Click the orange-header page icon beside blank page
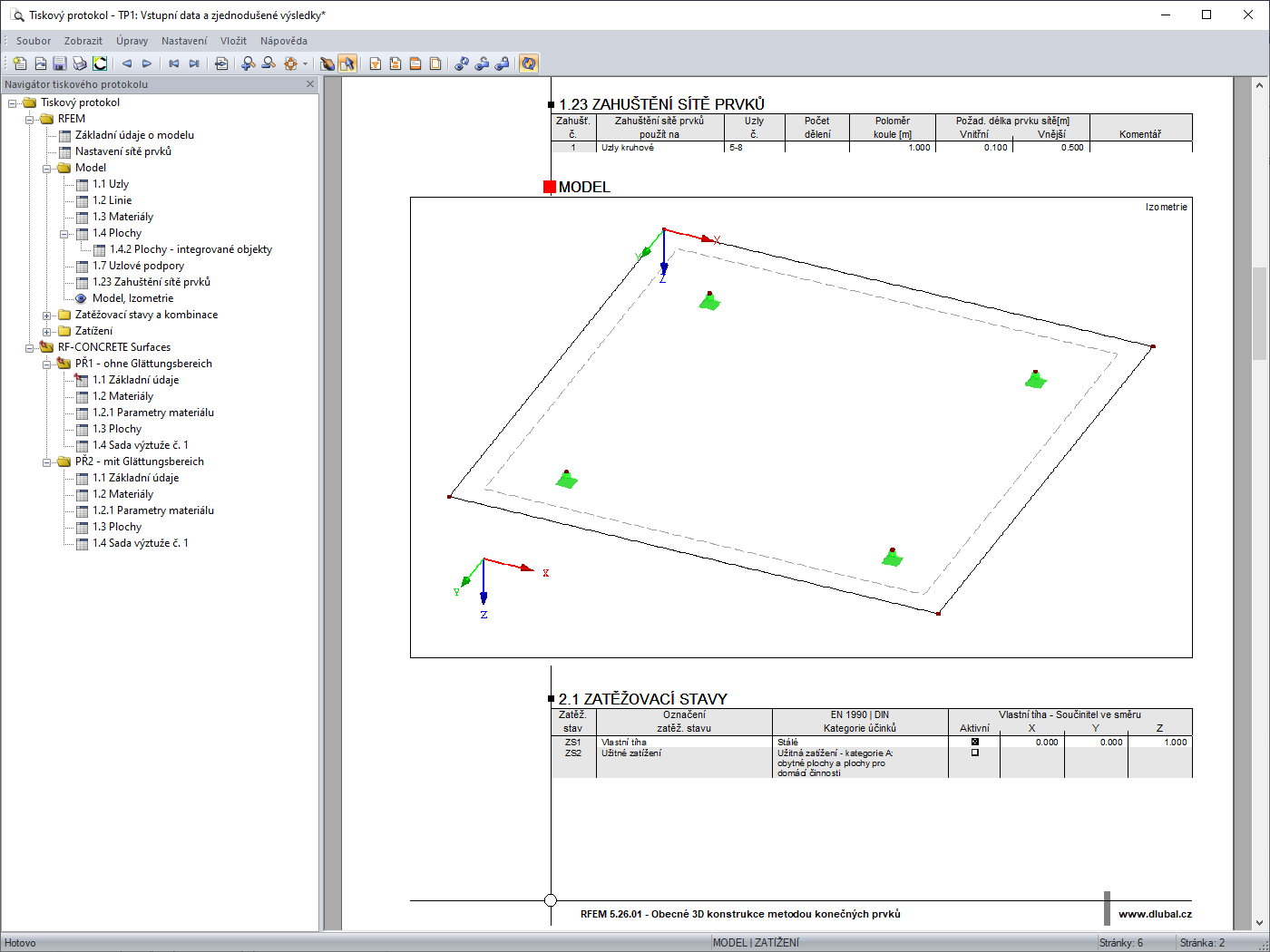1270x952 pixels. point(415,63)
